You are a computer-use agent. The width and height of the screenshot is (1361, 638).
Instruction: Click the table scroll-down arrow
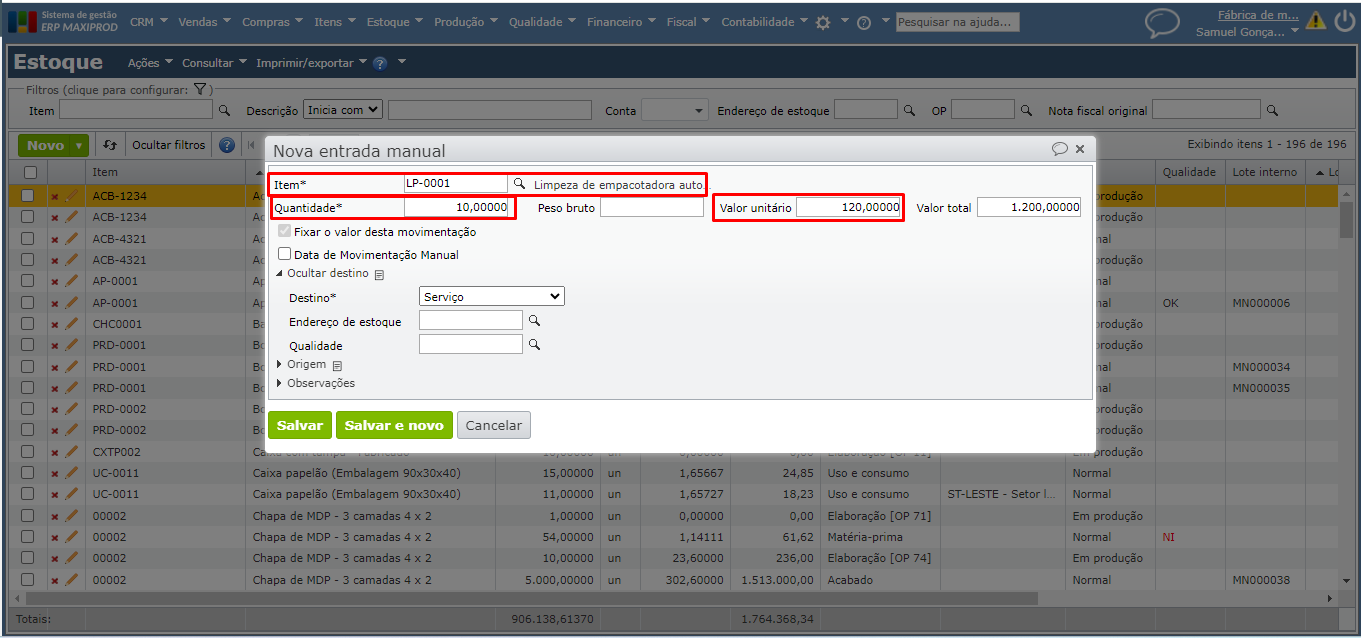[1348, 580]
